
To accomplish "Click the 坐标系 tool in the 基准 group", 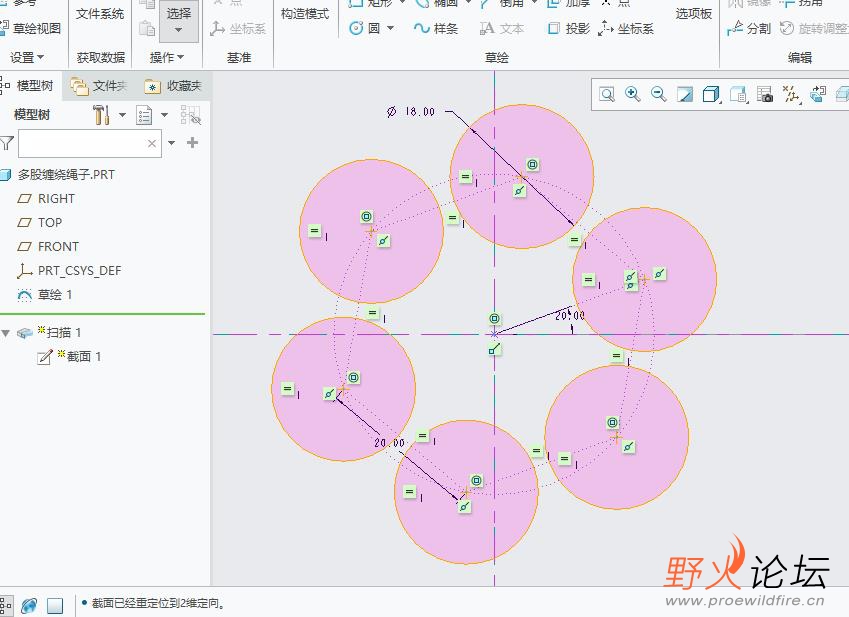I will pos(238,28).
